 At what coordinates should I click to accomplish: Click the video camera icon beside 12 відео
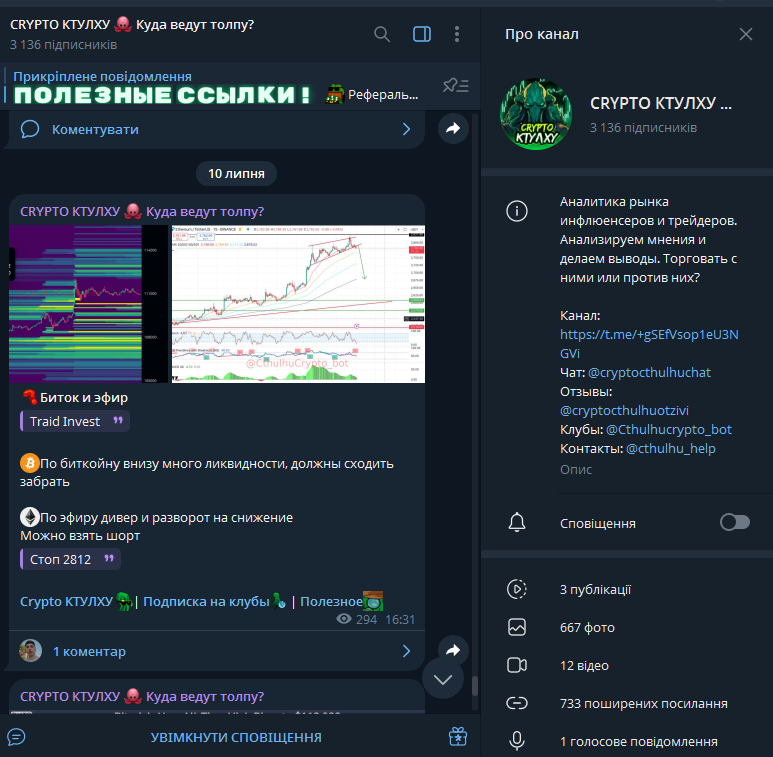point(517,665)
